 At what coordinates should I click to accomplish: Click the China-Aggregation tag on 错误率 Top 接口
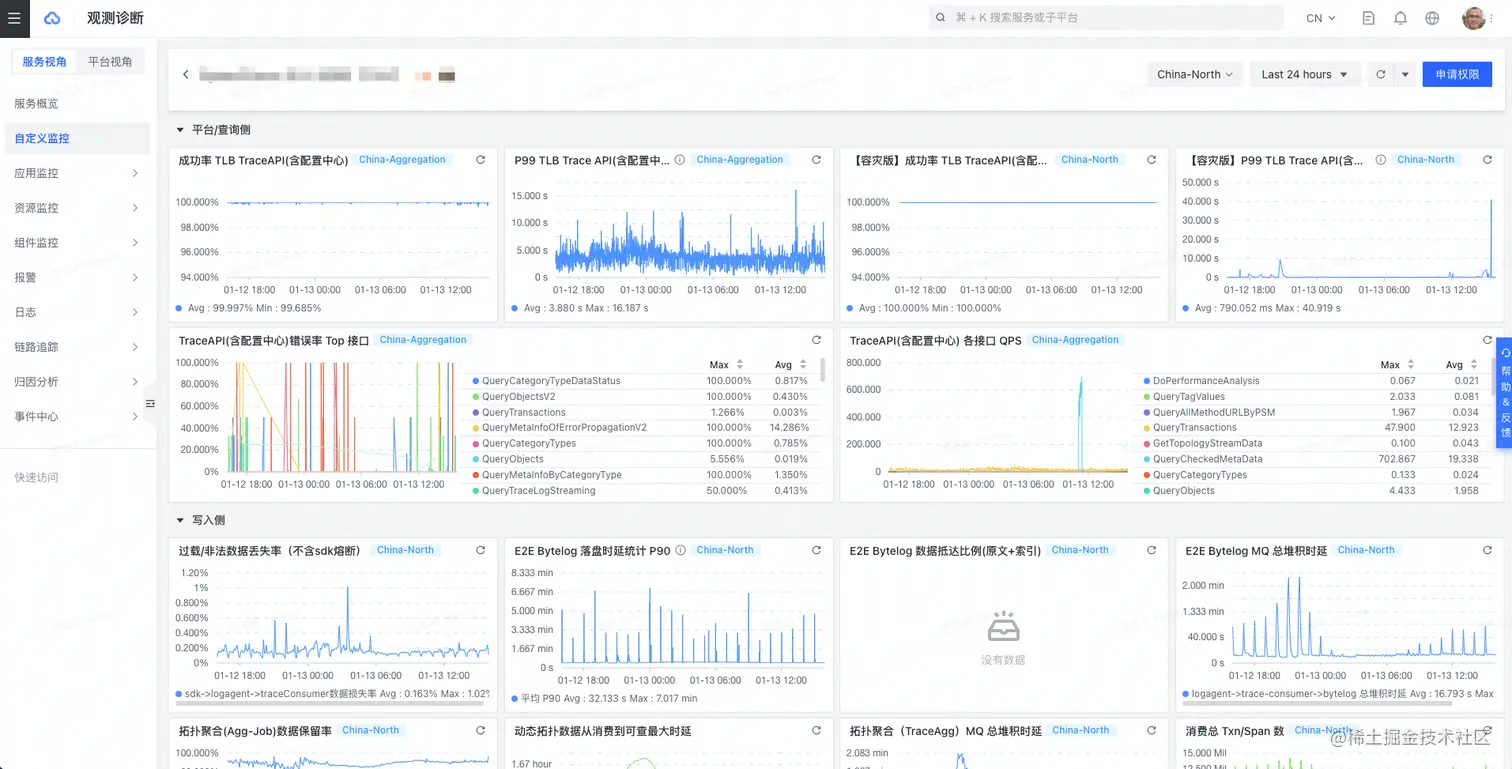coord(423,340)
